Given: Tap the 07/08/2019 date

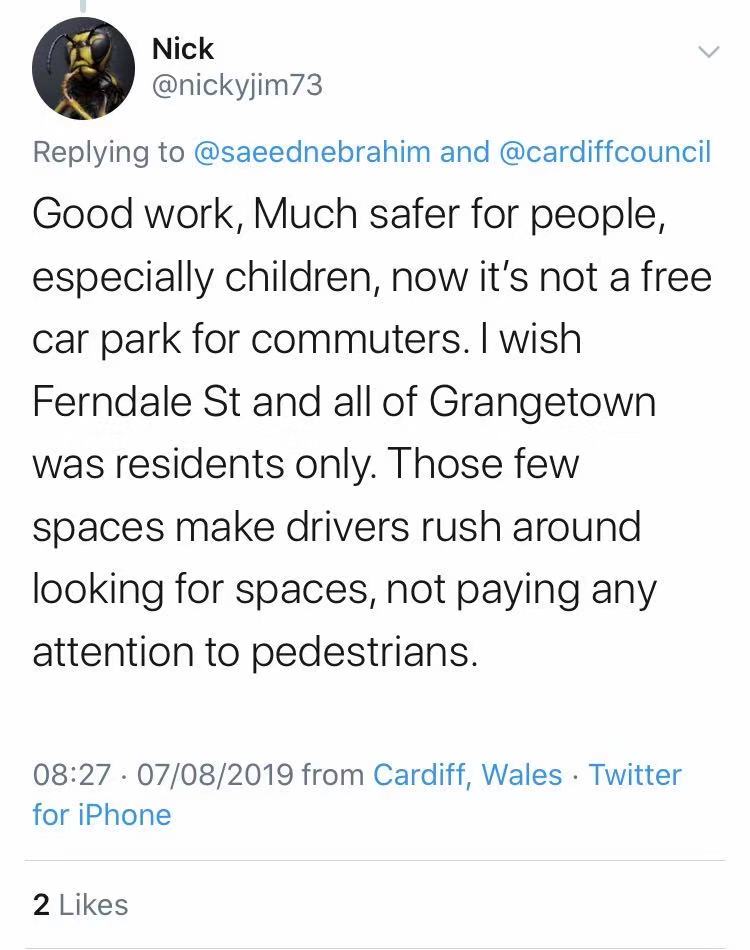Looking at the screenshot, I should (216, 775).
